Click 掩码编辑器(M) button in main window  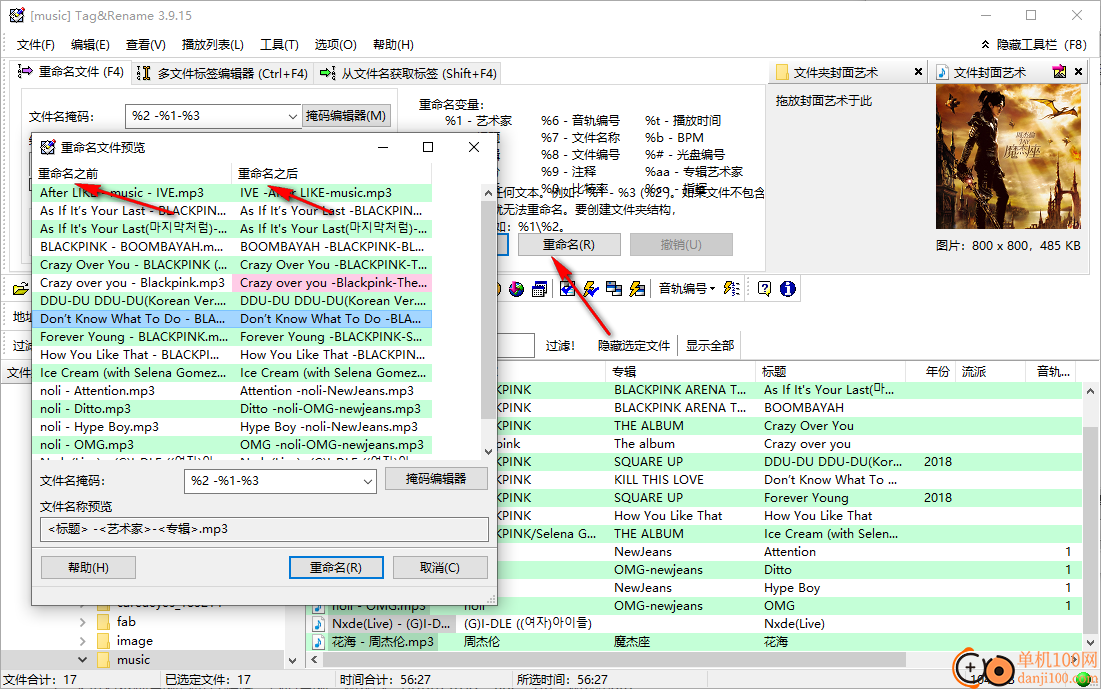346,116
